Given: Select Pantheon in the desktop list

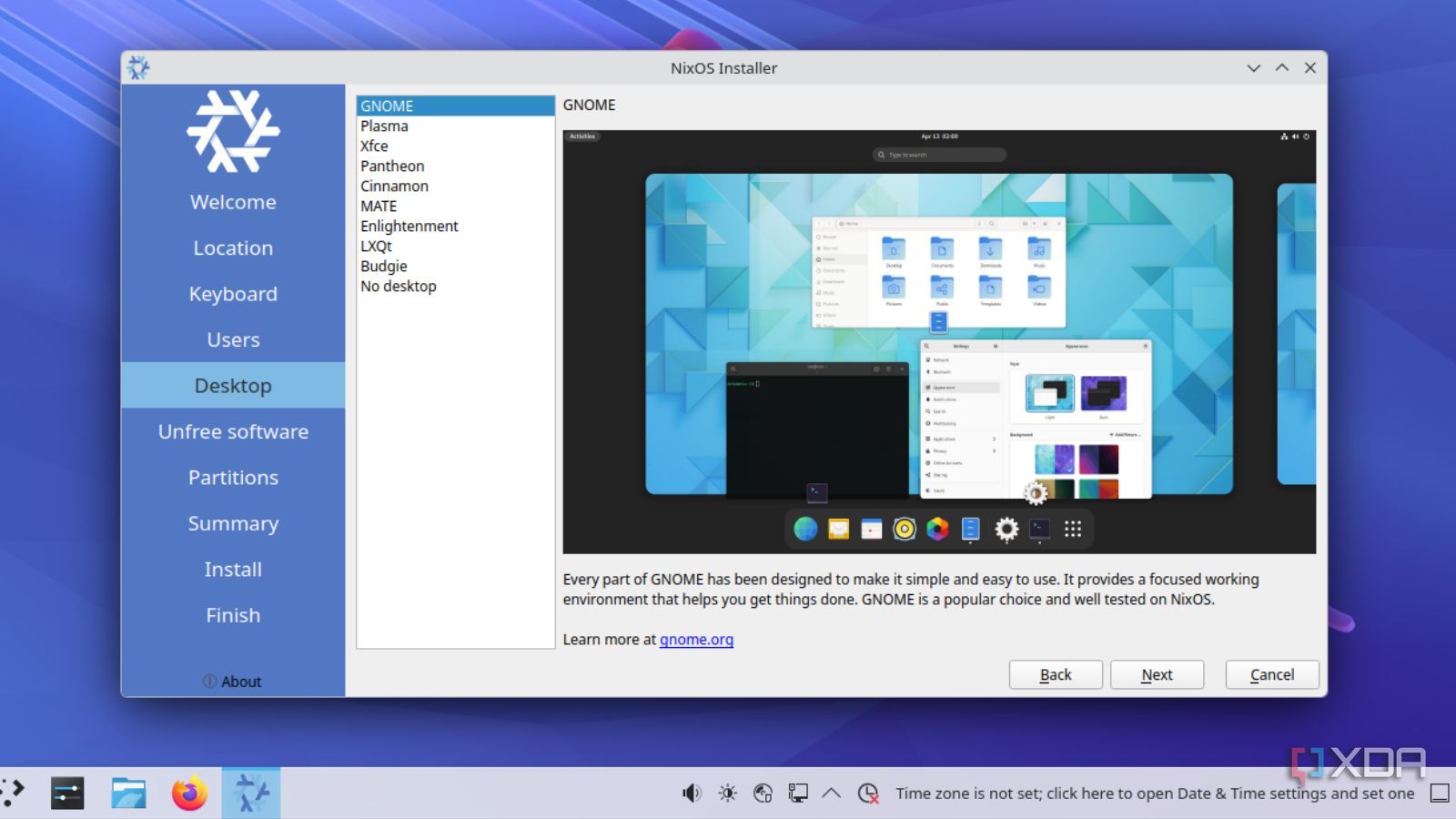Looking at the screenshot, I should (455, 166).
